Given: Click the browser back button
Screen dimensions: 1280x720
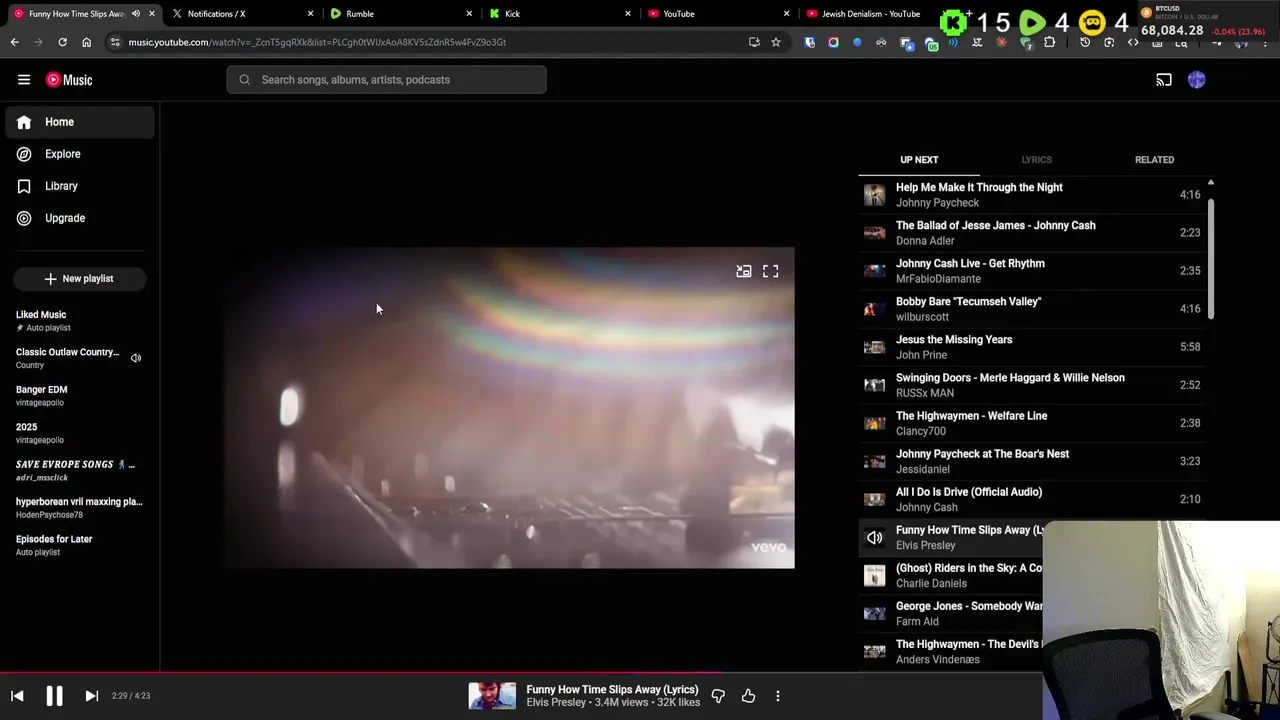Looking at the screenshot, I should click(x=14, y=42).
